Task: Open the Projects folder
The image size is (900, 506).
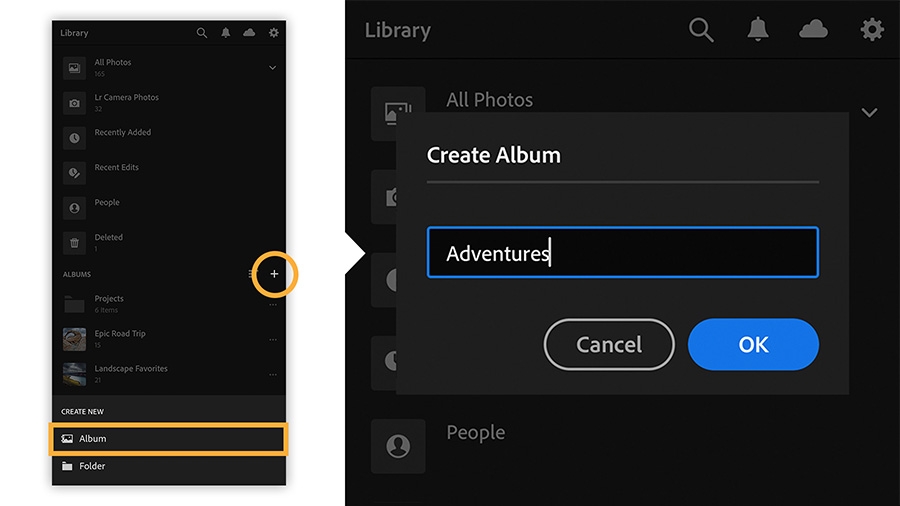Action: pyautogui.click(x=108, y=303)
